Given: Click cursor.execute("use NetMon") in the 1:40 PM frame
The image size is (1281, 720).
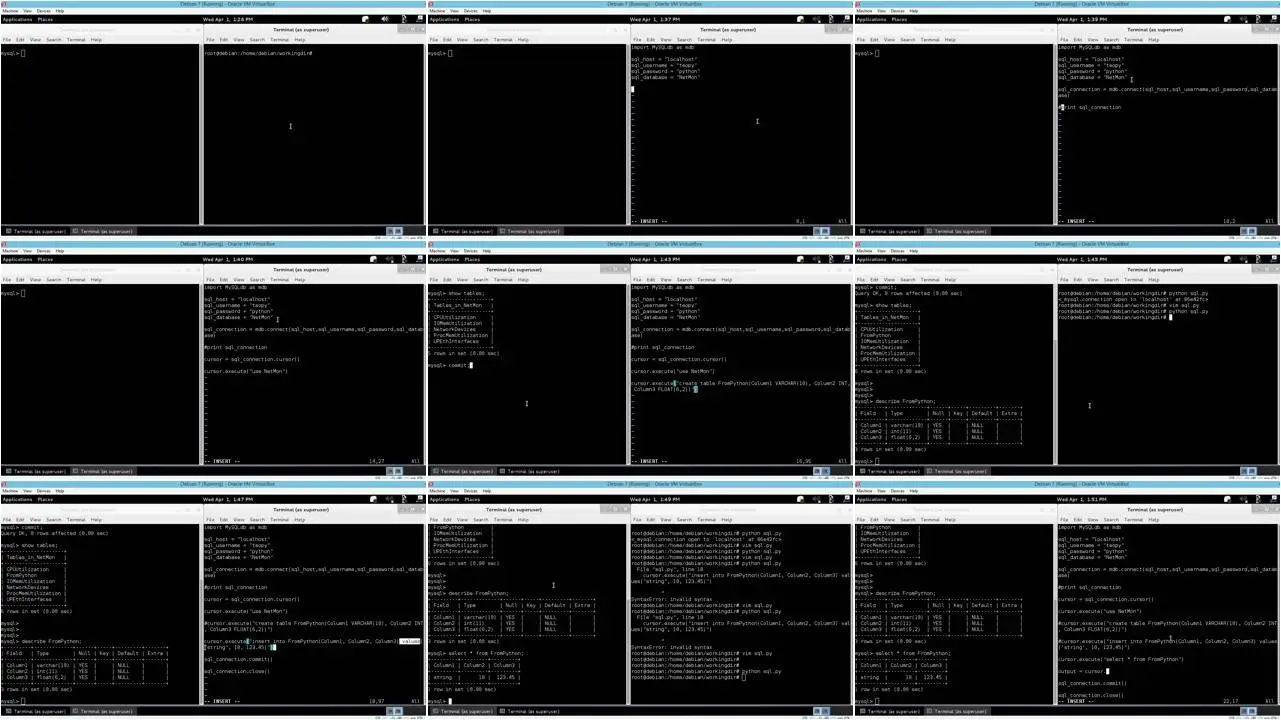Looking at the screenshot, I should 245,371.
